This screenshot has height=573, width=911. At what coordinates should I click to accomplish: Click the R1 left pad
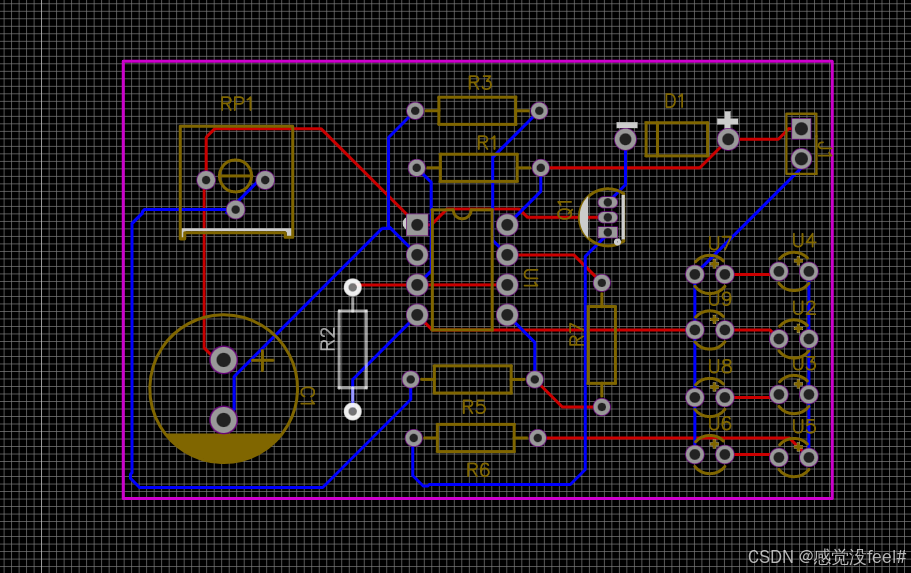click(x=417, y=168)
